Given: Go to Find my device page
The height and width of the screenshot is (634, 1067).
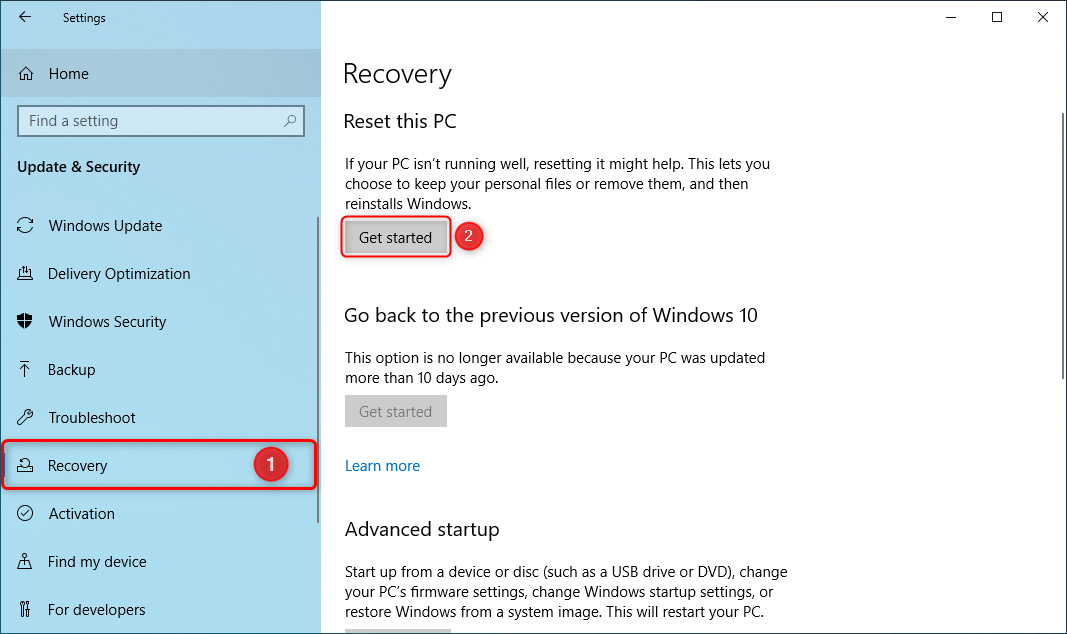Looking at the screenshot, I should (159, 561).
